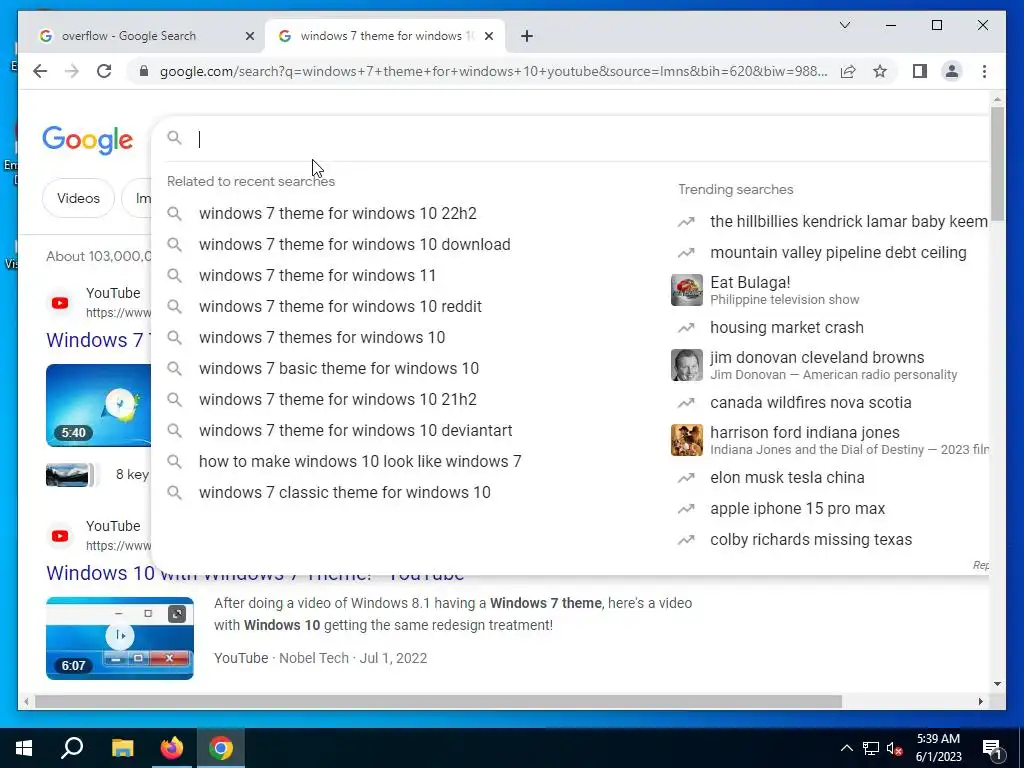The width and height of the screenshot is (1024, 768).
Task: Click Eat Bulaga! thumbnail image
Action: pyautogui.click(x=686, y=290)
